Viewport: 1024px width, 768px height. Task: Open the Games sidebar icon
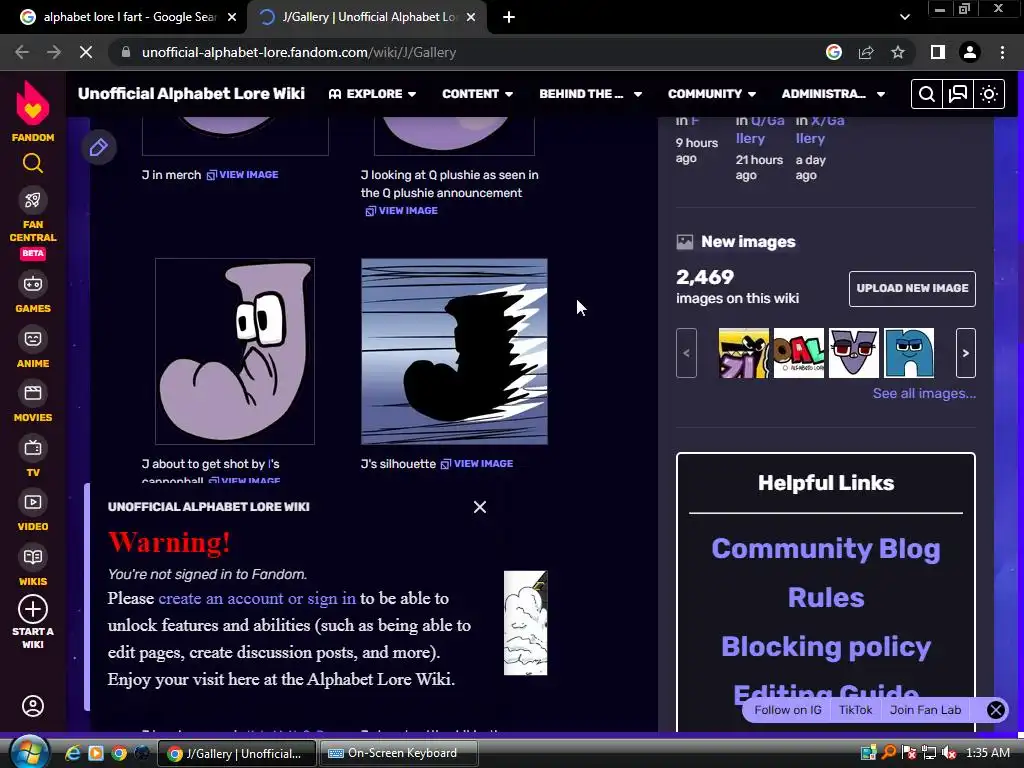(33, 284)
